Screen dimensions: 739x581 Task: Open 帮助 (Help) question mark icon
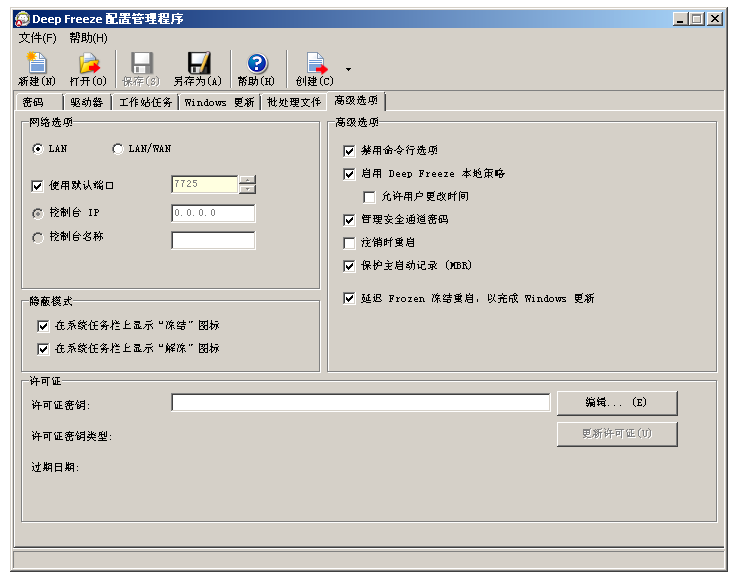point(256,63)
